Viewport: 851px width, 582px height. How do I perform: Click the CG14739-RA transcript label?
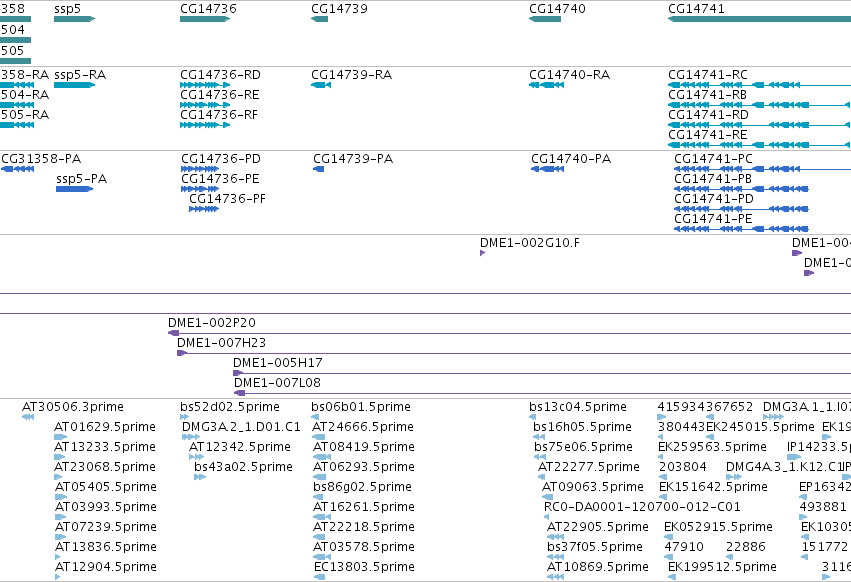[x=352, y=75]
